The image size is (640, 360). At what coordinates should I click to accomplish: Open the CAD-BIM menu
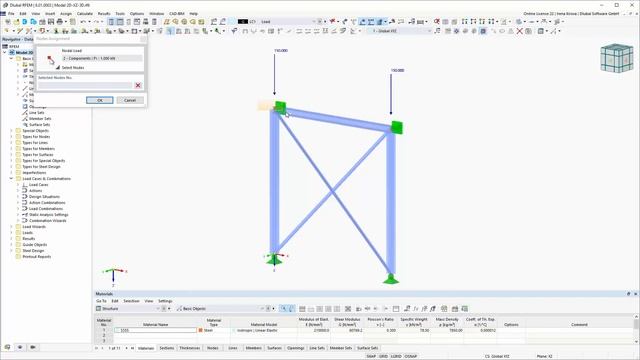click(177, 13)
